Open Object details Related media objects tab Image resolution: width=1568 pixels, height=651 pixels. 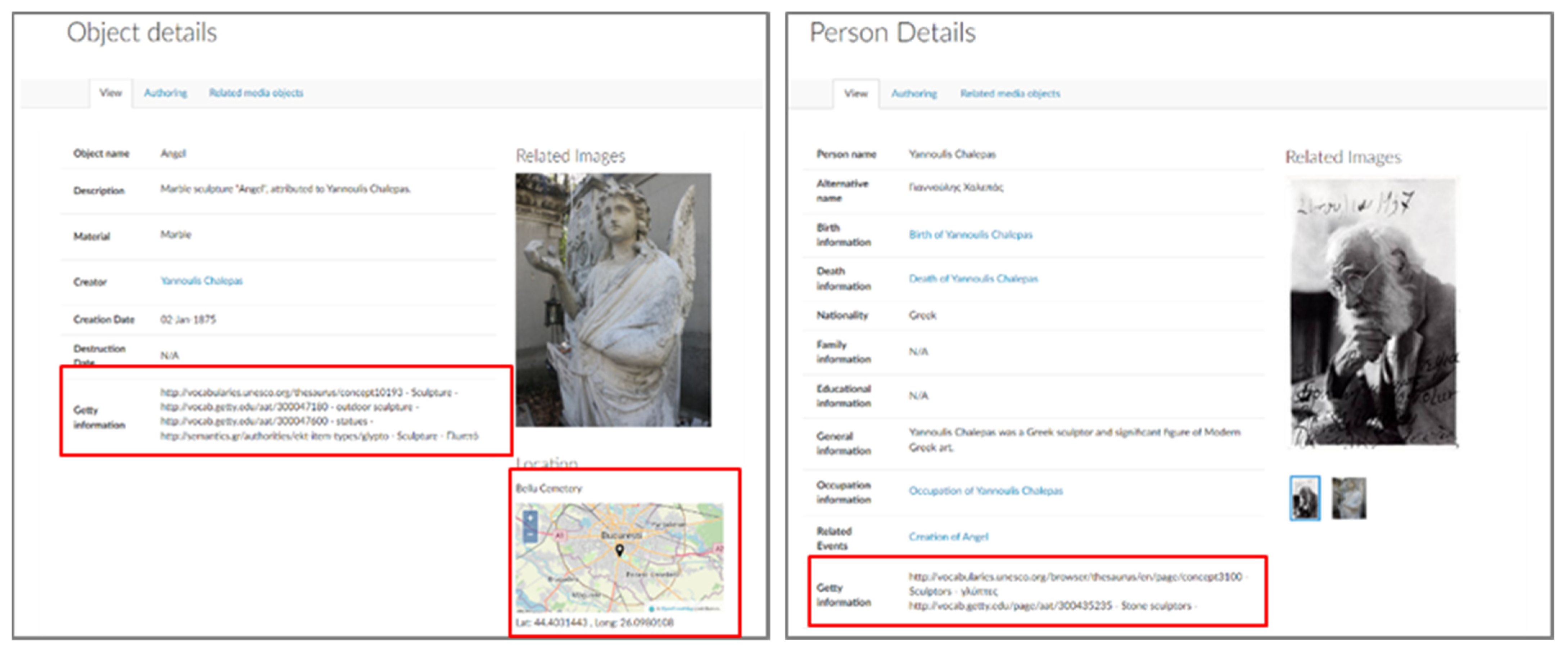[x=256, y=93]
